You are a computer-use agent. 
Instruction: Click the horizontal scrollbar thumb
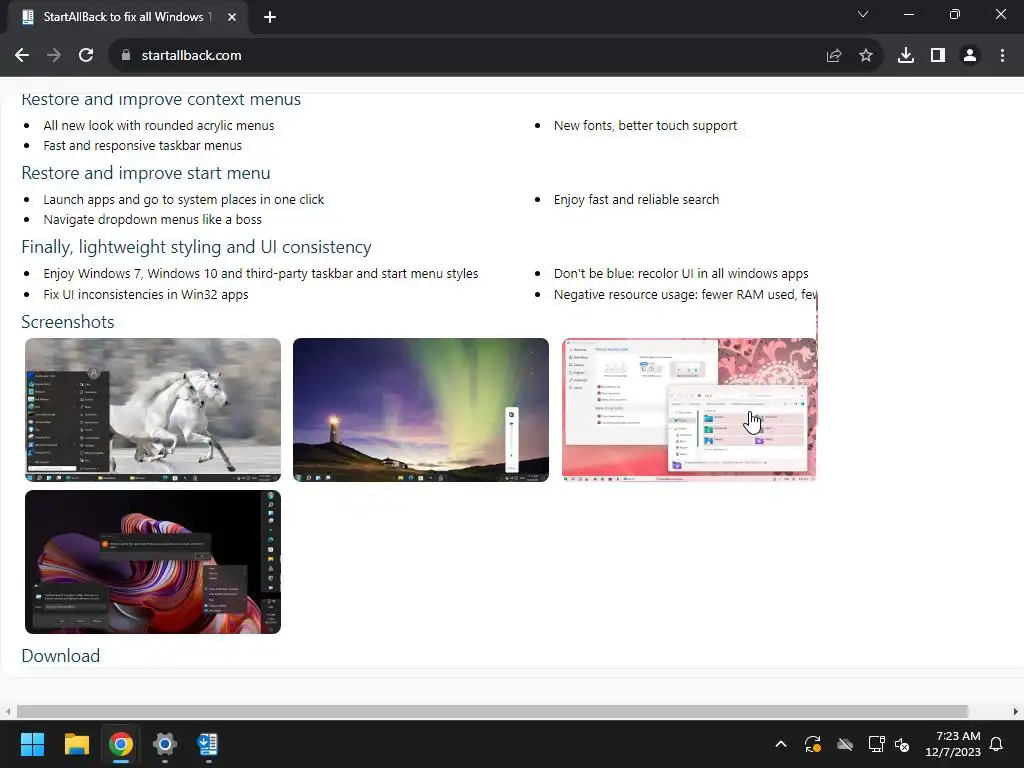pyautogui.click(x=492, y=711)
